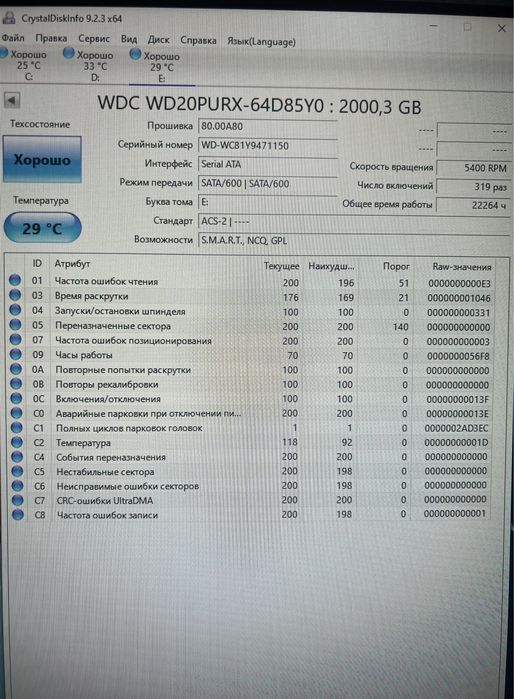Click the Прошивка field 80.00A80
The image size is (514, 699).
click(267, 126)
